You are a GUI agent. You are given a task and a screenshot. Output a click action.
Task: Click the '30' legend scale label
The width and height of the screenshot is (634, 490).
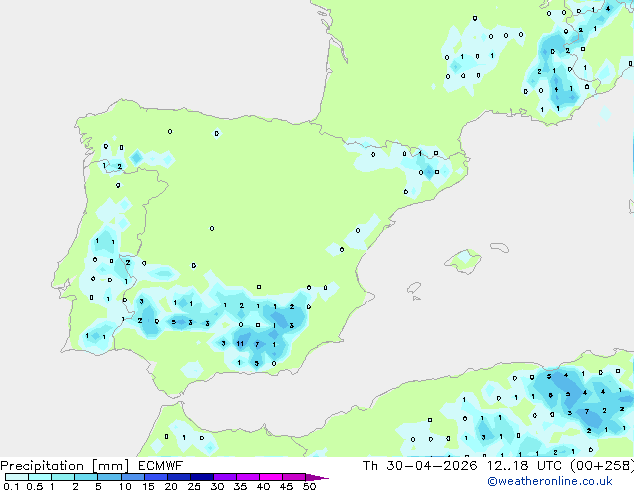(217, 486)
